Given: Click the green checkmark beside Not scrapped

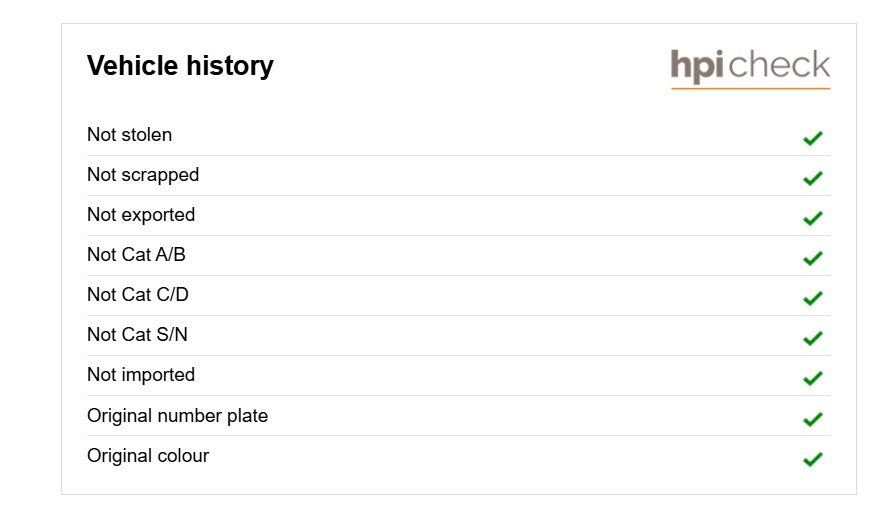Looking at the screenshot, I should pyautogui.click(x=812, y=178).
